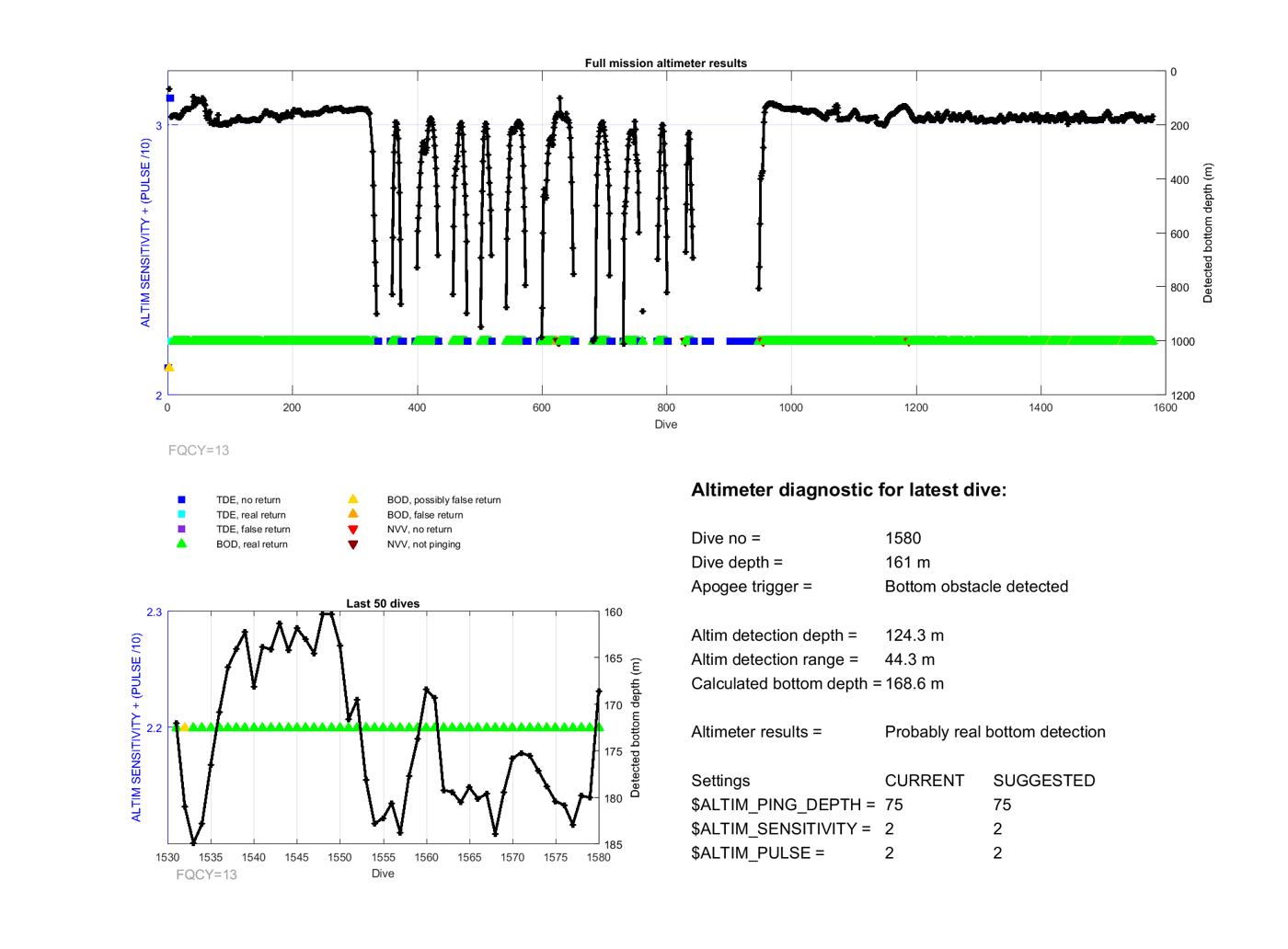Click the yellow triangle legend marker for BOD, possibly false return
This screenshot has width=1288, height=949.
coord(352,499)
